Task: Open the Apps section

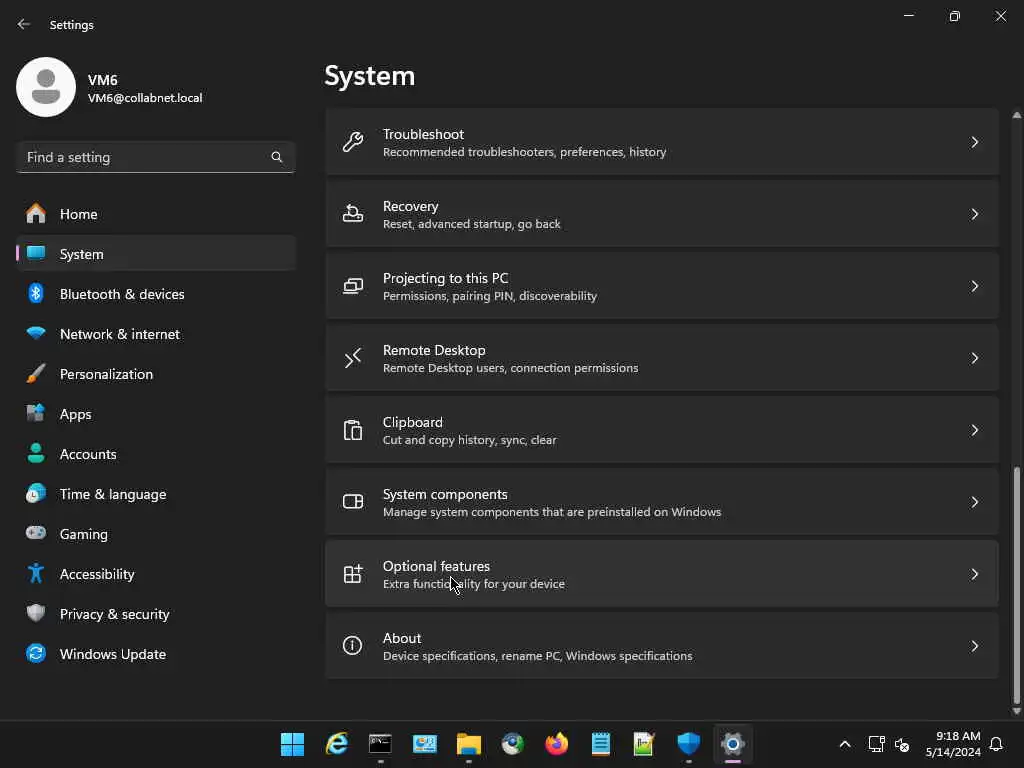Action: (x=155, y=414)
